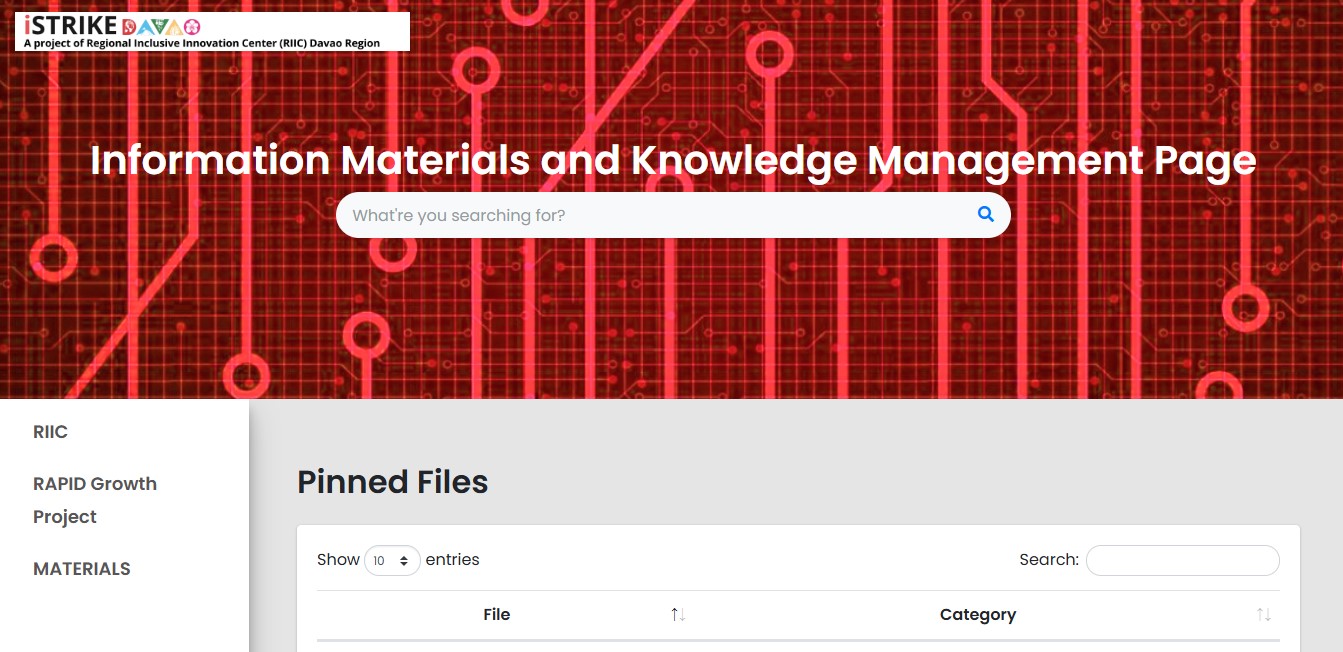Click the RIIC Davao Region project tagline
This screenshot has height=652, width=1343.
pyautogui.click(x=202, y=43)
